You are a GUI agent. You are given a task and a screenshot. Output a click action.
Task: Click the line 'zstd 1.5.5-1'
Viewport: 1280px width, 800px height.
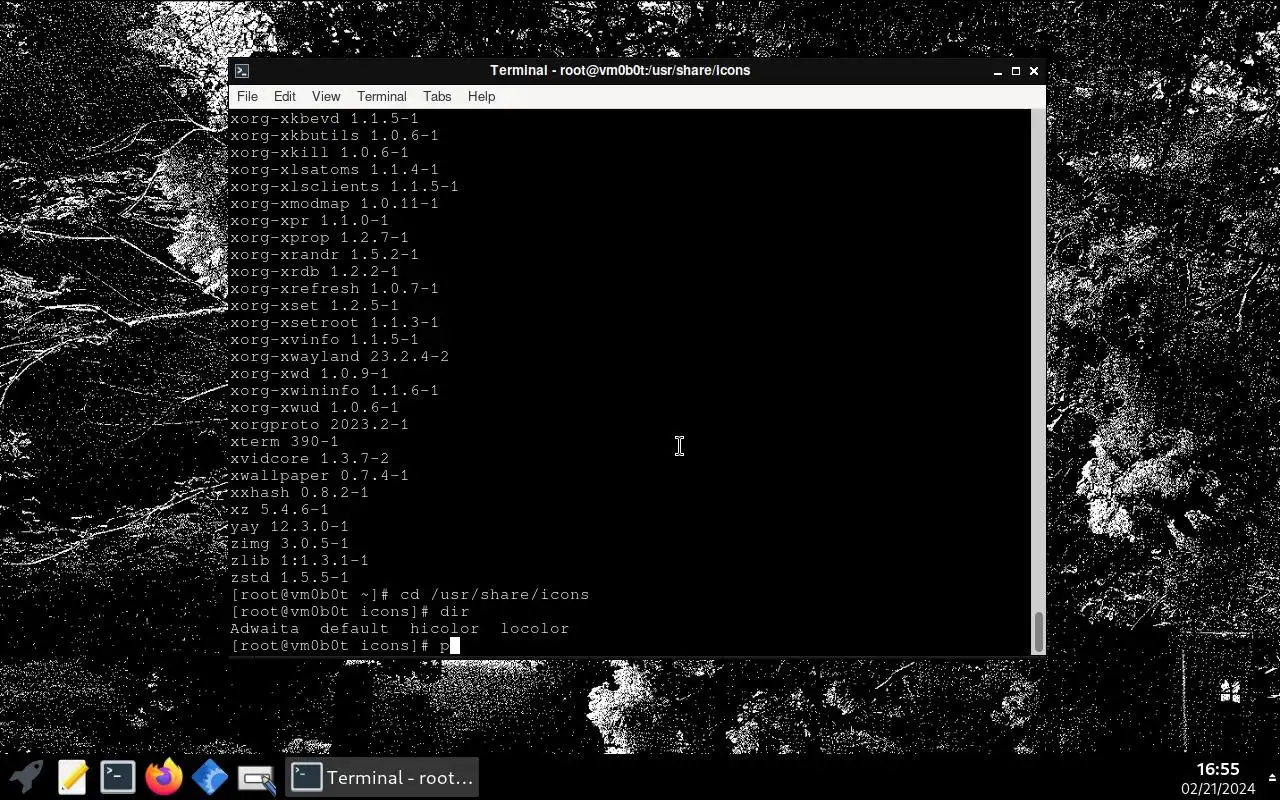[289, 577]
